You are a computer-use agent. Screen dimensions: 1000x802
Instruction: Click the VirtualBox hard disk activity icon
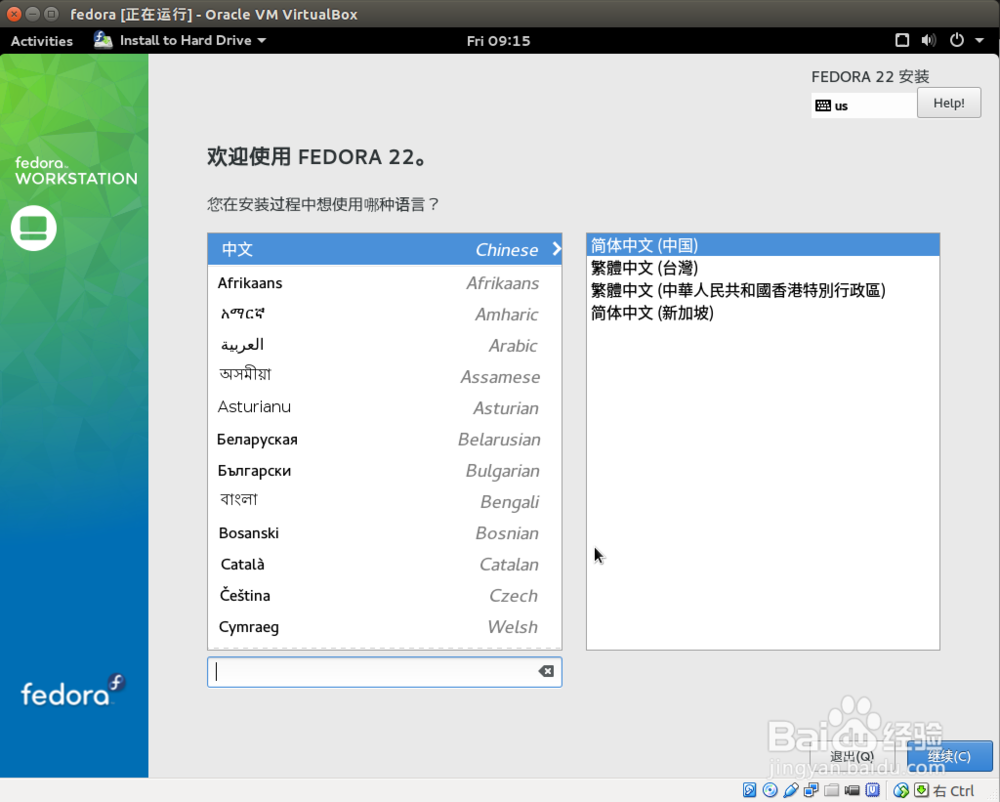[x=749, y=791]
